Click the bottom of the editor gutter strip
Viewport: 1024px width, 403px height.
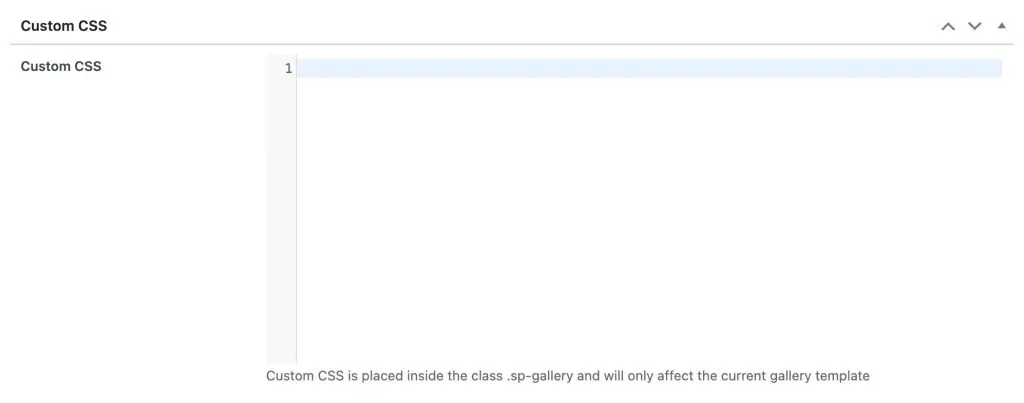click(x=281, y=350)
